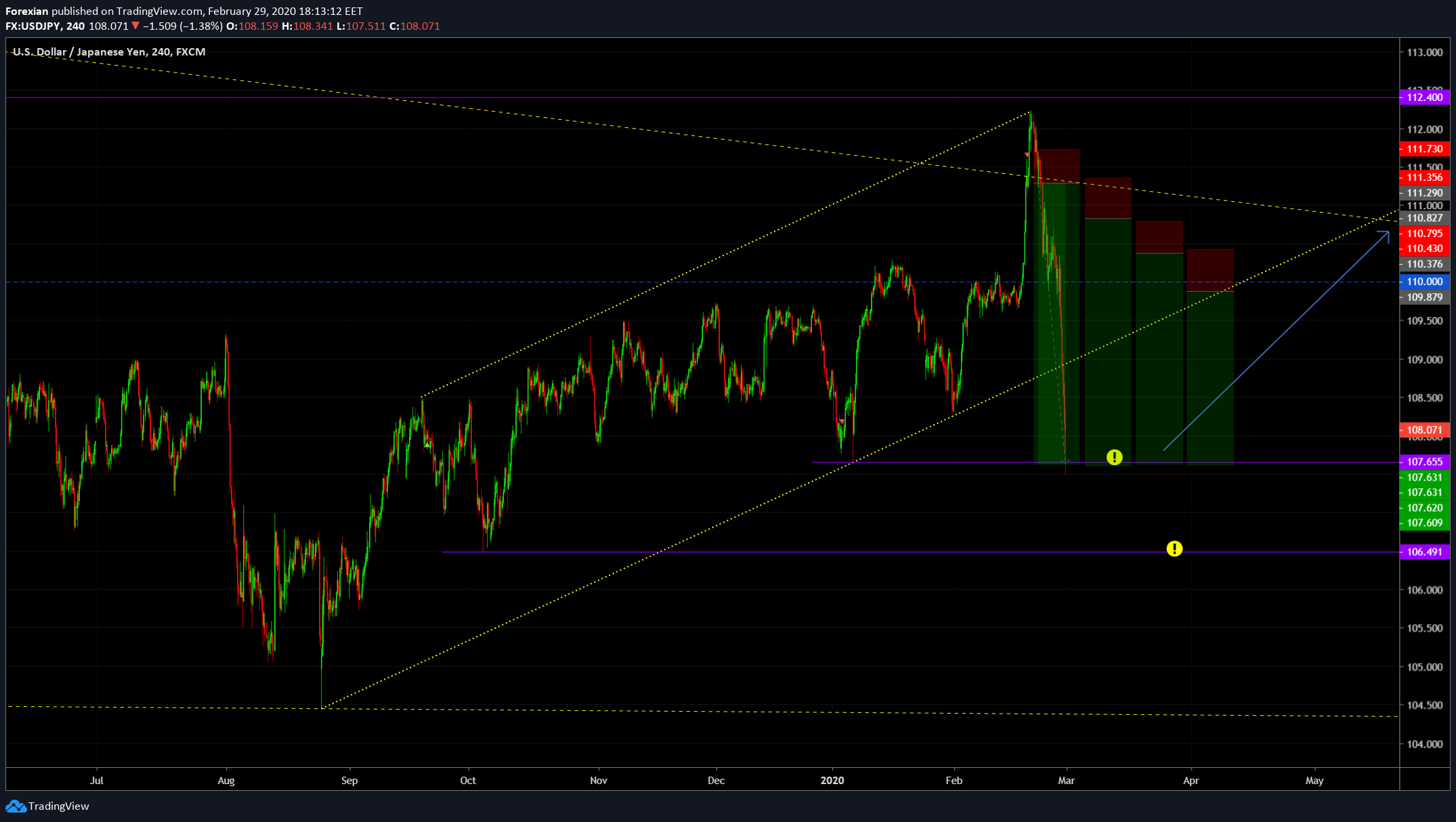Select the purple 112.400 price label

(1424, 98)
